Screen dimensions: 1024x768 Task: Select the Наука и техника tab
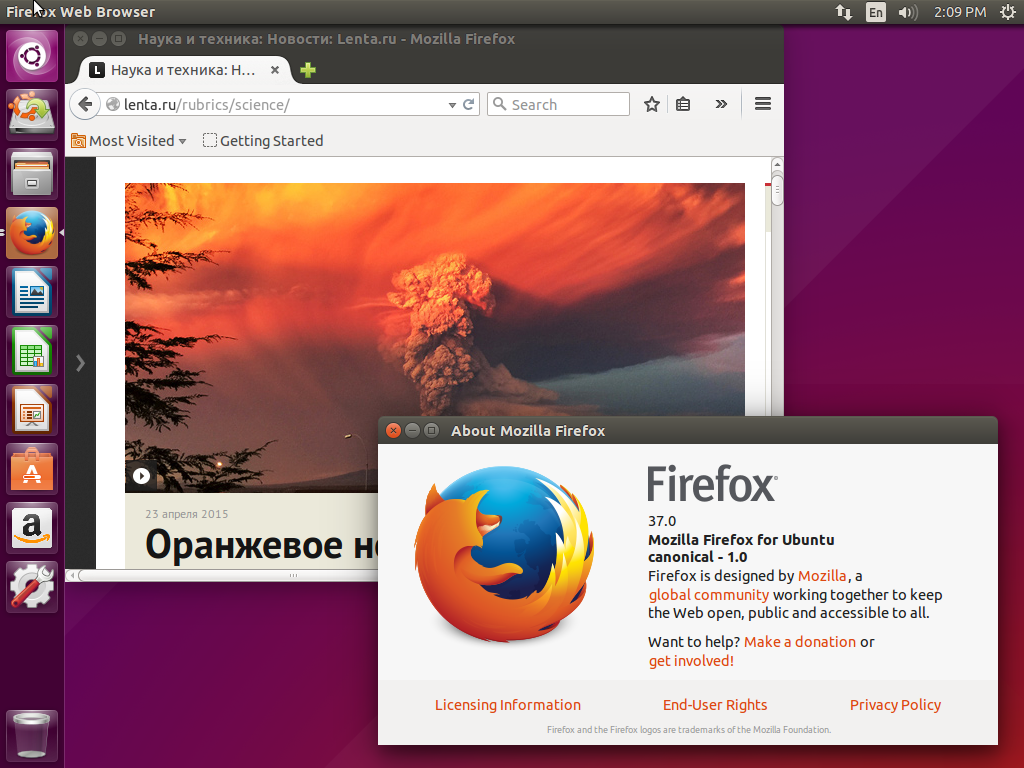click(x=185, y=70)
